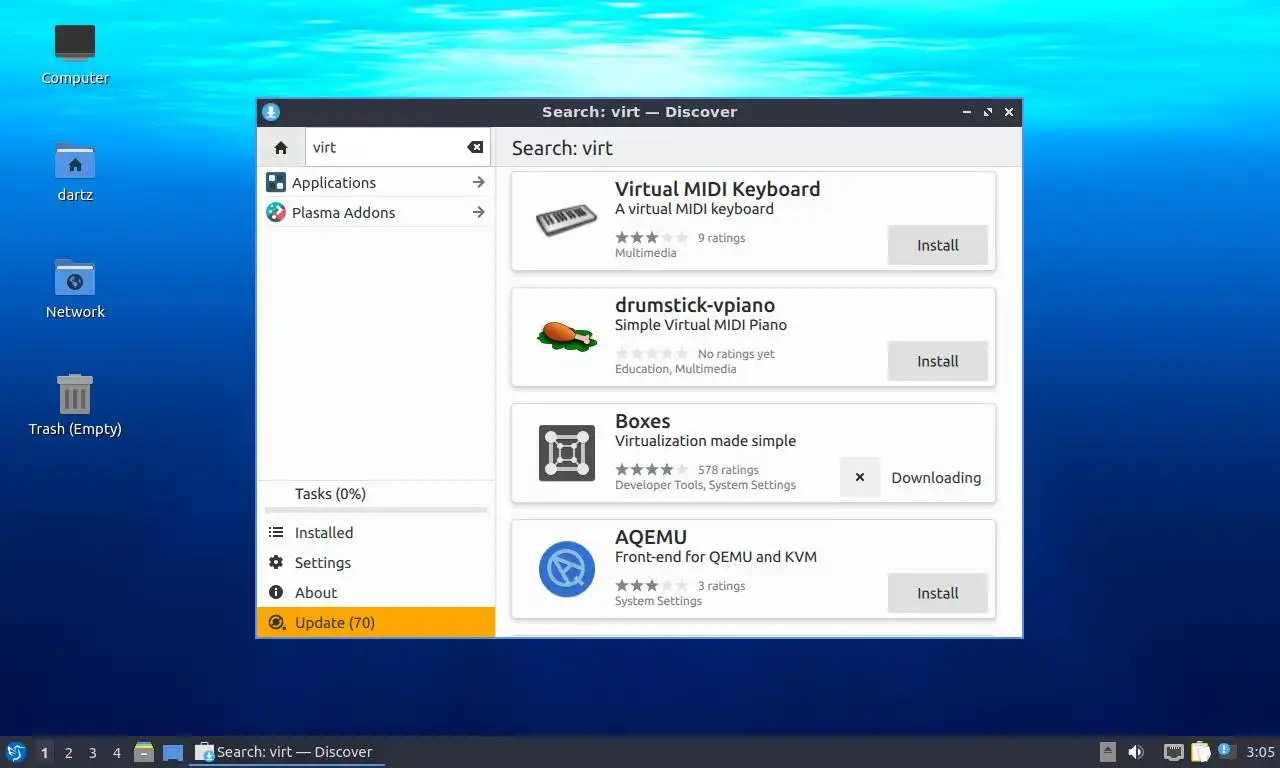1280x768 pixels.
Task: Install Virtual MIDI Keyboard
Action: (937, 245)
